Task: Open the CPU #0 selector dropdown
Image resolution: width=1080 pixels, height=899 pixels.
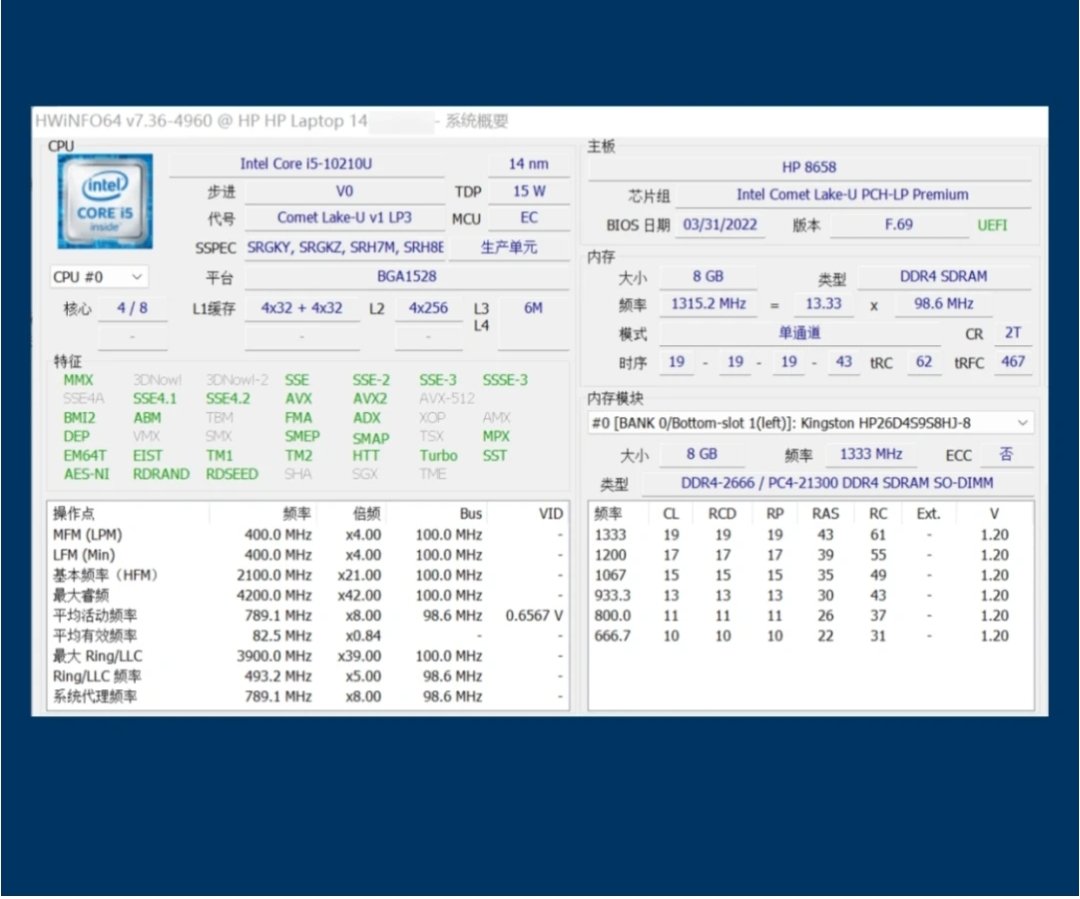Action: [99, 276]
